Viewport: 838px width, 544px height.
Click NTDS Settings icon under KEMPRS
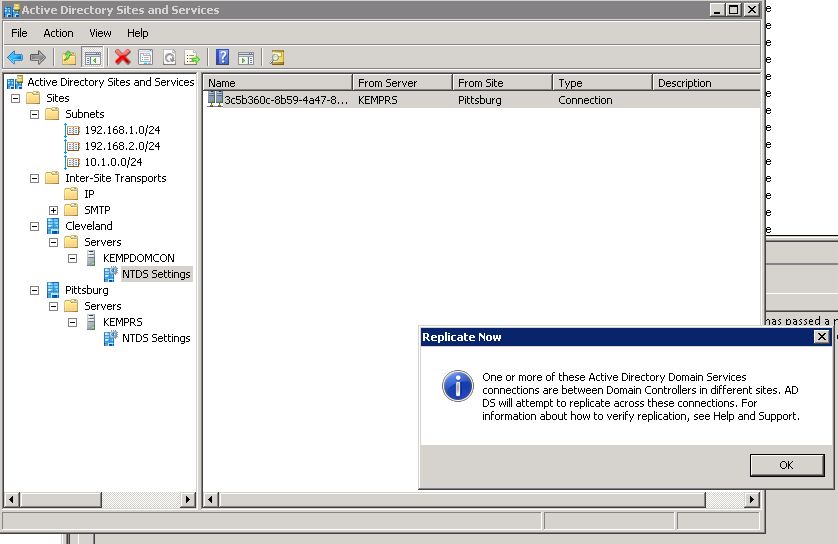111,338
